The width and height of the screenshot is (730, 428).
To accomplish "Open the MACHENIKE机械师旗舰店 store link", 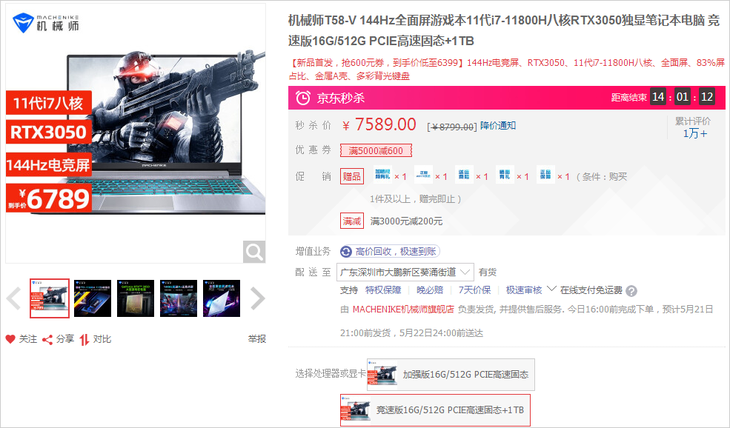I will (x=403, y=309).
